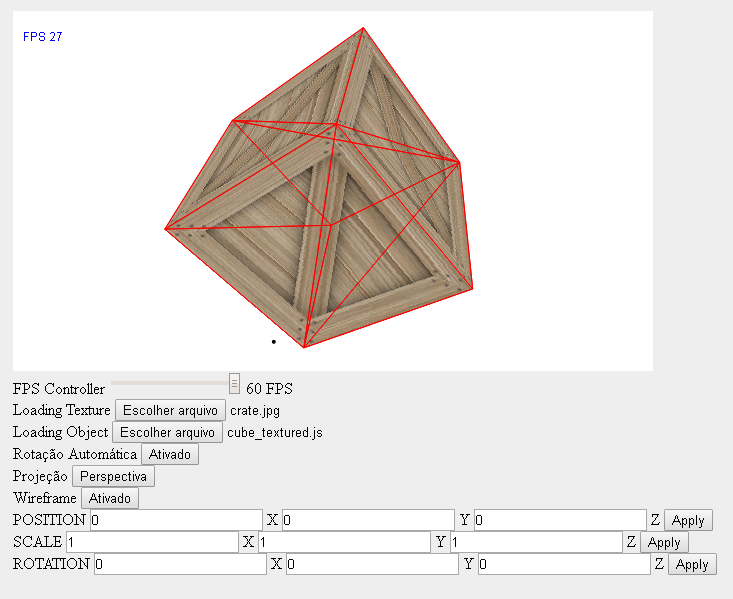Focus the POSITION X input field
The image size is (733, 599).
176,520
